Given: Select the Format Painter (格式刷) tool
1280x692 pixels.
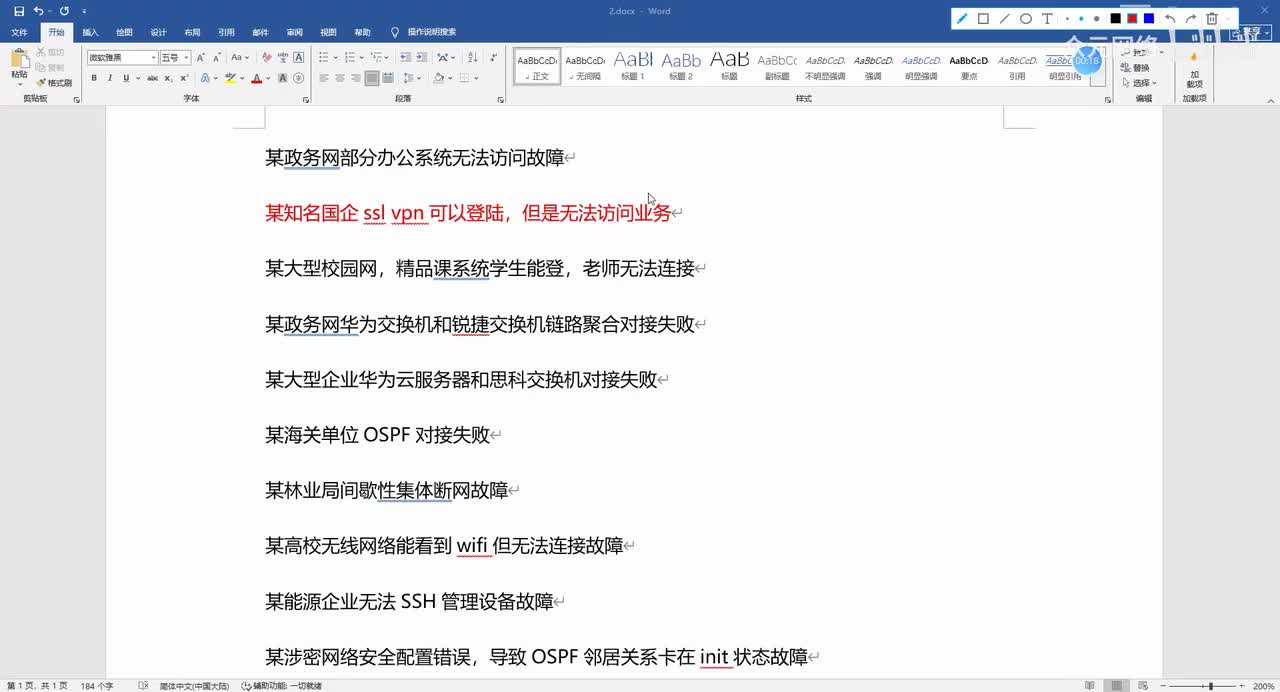Looking at the screenshot, I should (54, 83).
